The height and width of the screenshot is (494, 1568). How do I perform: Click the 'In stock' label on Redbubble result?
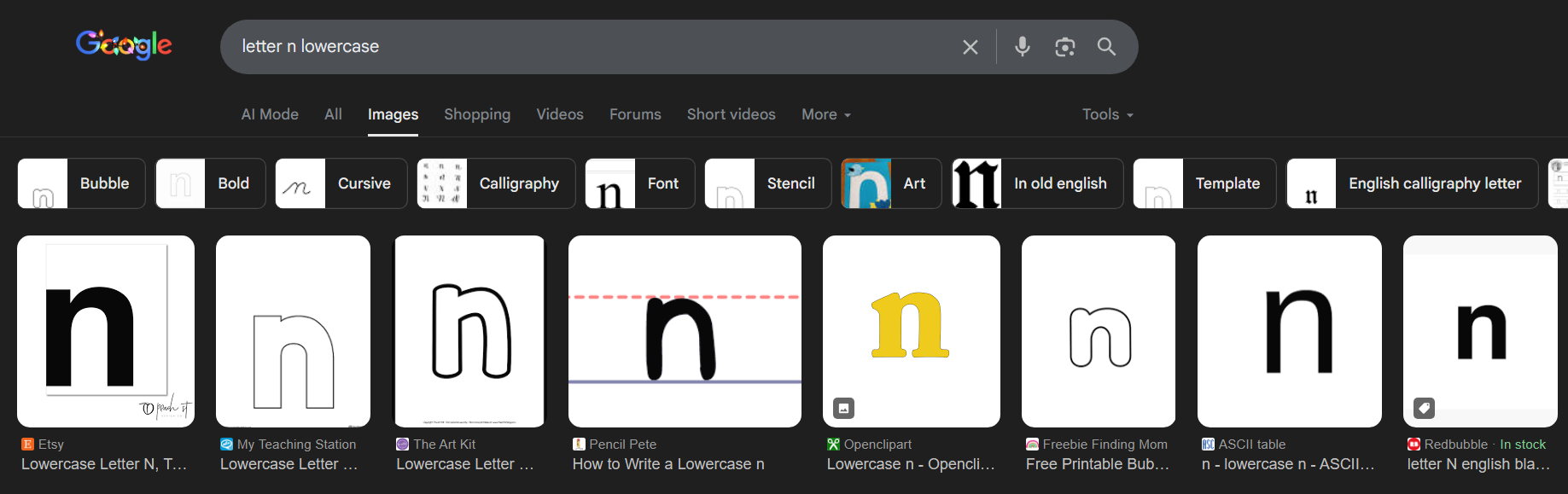point(1523,445)
